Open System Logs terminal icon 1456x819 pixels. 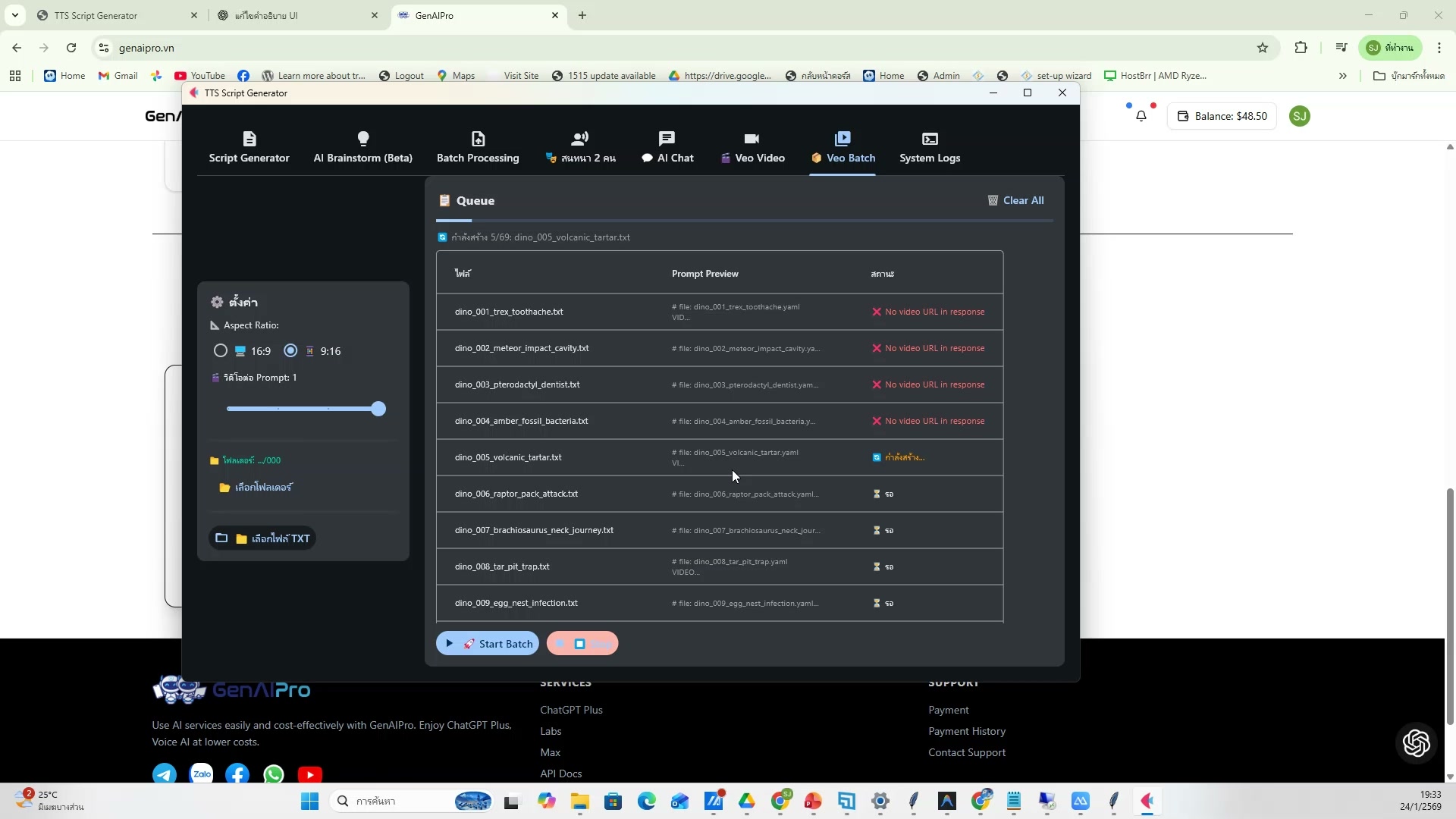point(930,139)
